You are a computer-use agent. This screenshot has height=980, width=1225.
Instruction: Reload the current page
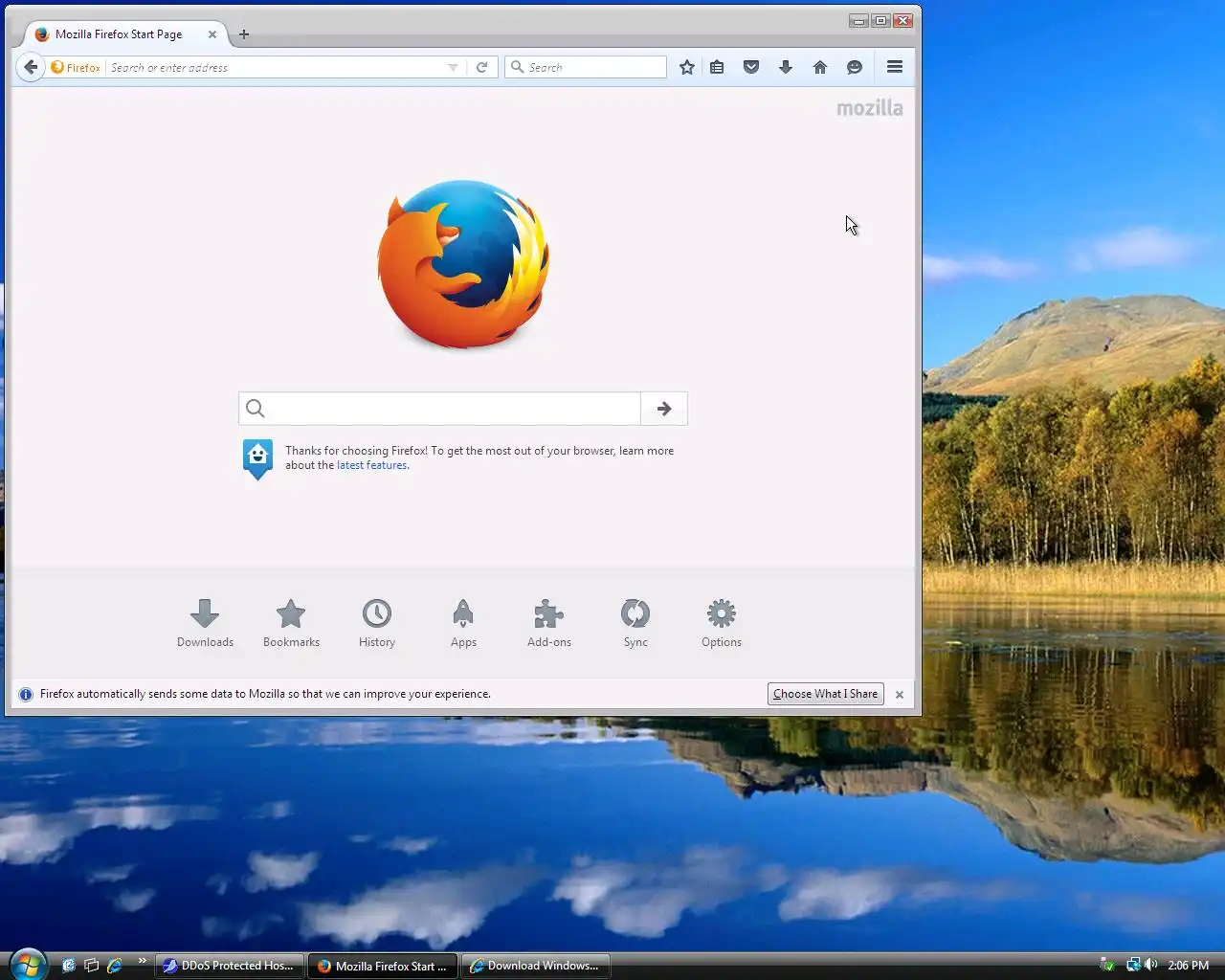pos(482,67)
